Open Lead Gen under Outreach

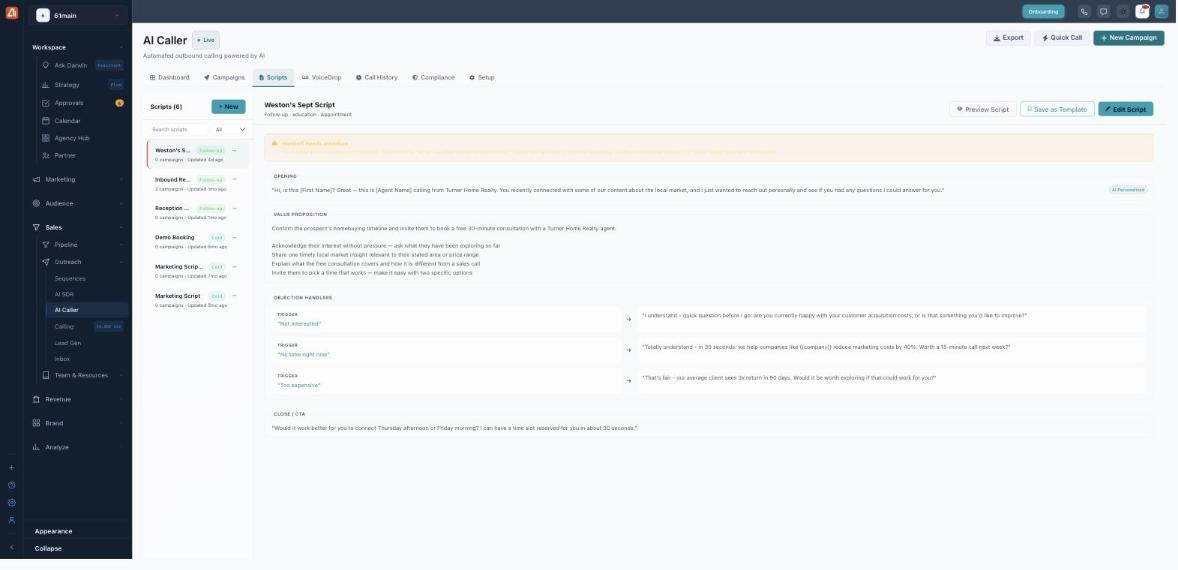coord(87,343)
